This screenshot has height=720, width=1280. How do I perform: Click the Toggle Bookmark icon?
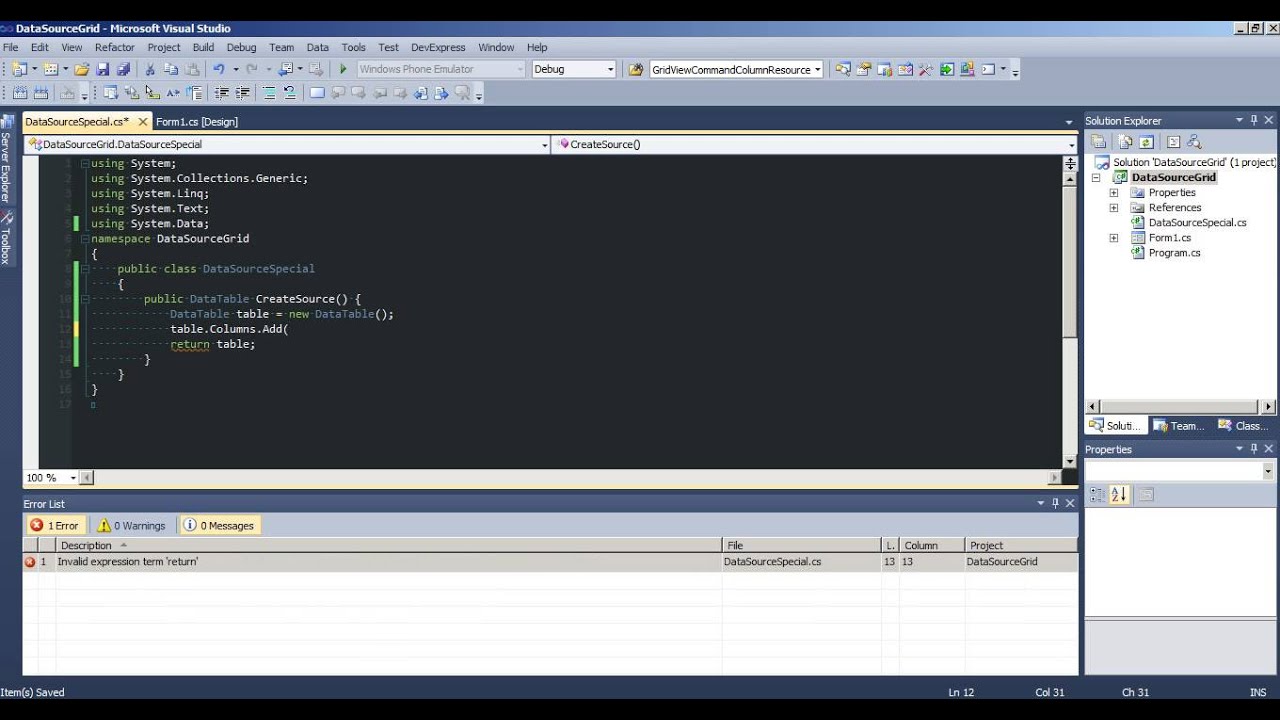(317, 93)
